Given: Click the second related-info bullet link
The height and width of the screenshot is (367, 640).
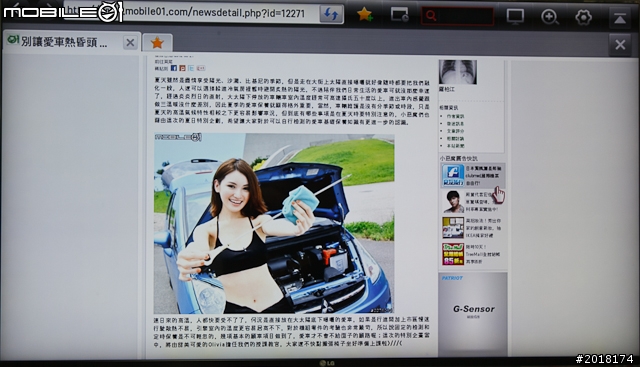Looking at the screenshot, I should [455, 124].
